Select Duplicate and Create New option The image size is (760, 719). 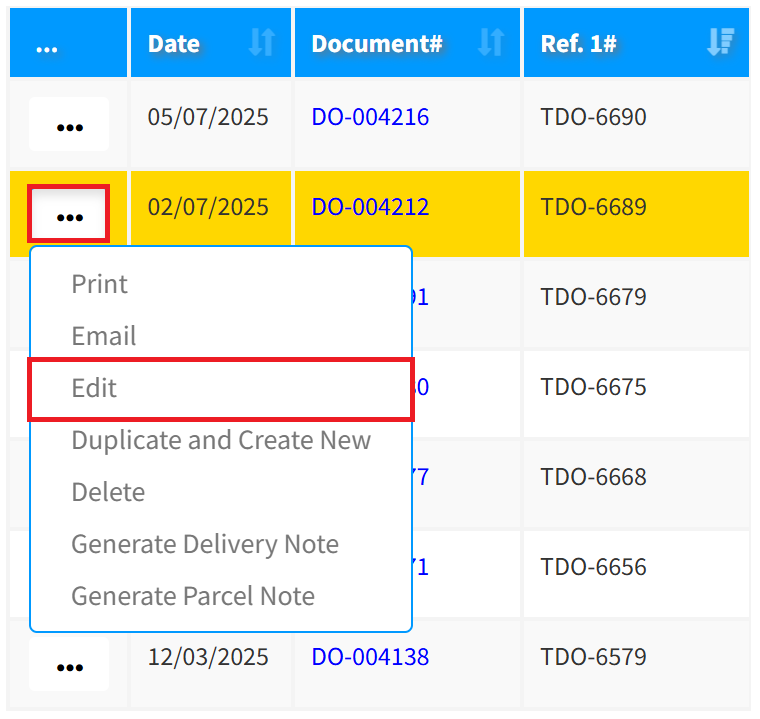coord(221,440)
